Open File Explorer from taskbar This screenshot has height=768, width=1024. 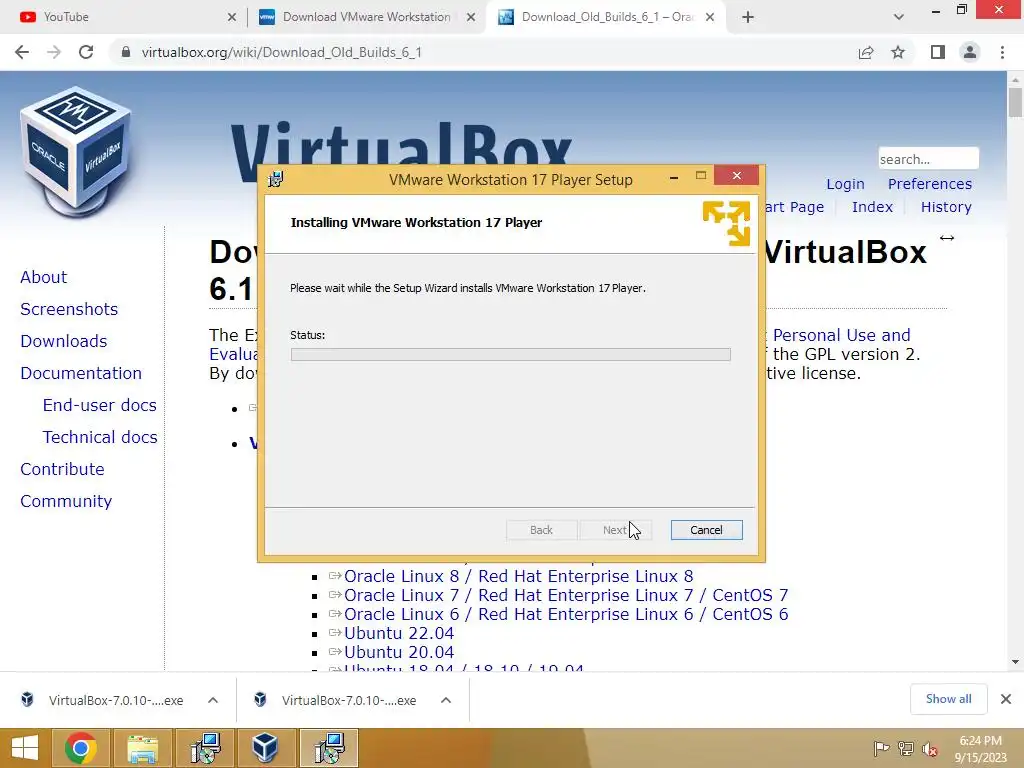[142, 748]
